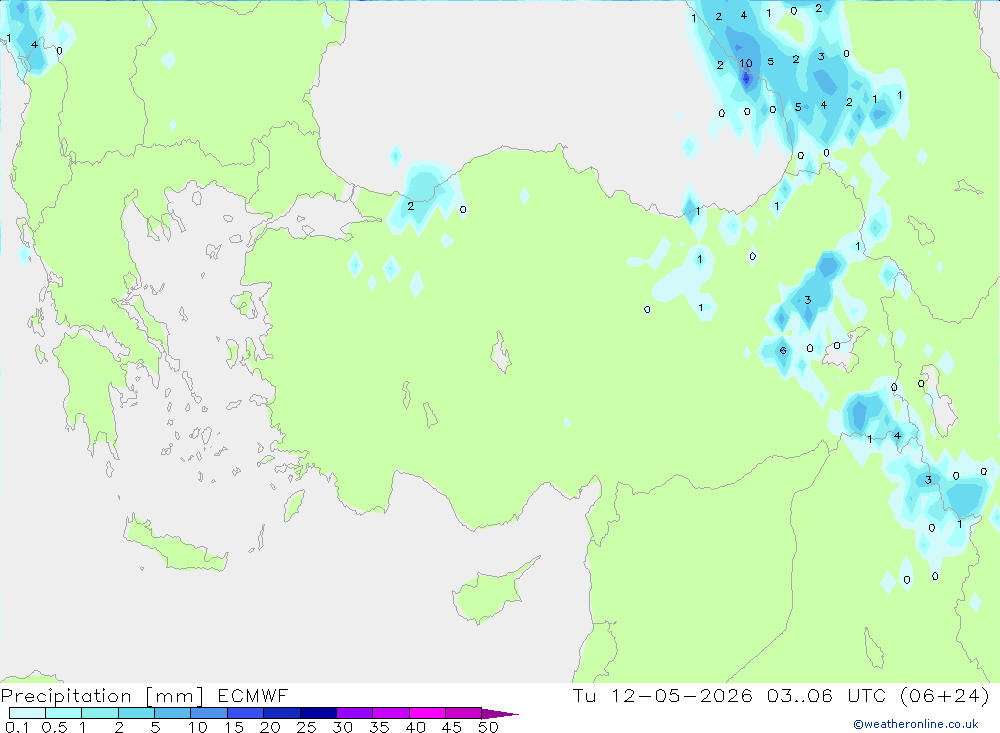Pick the 25–30 mm navy legend swatch
1000x733 pixels.
(318, 713)
